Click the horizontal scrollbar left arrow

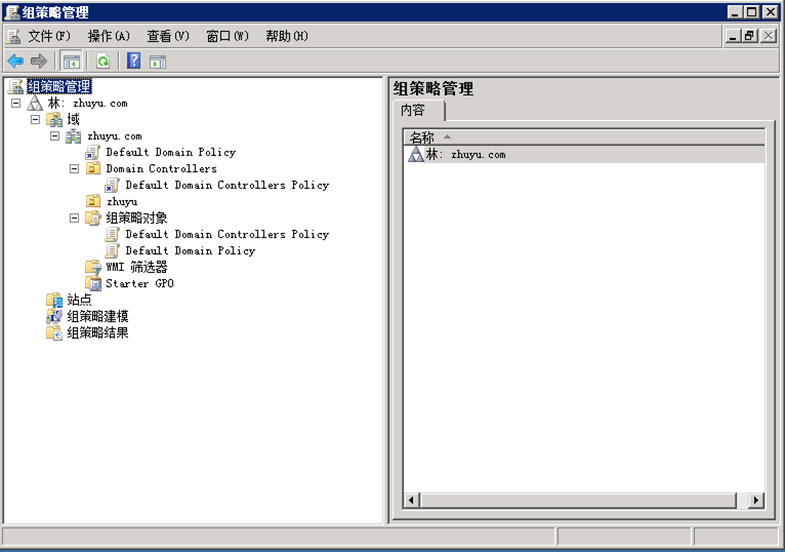click(x=412, y=500)
